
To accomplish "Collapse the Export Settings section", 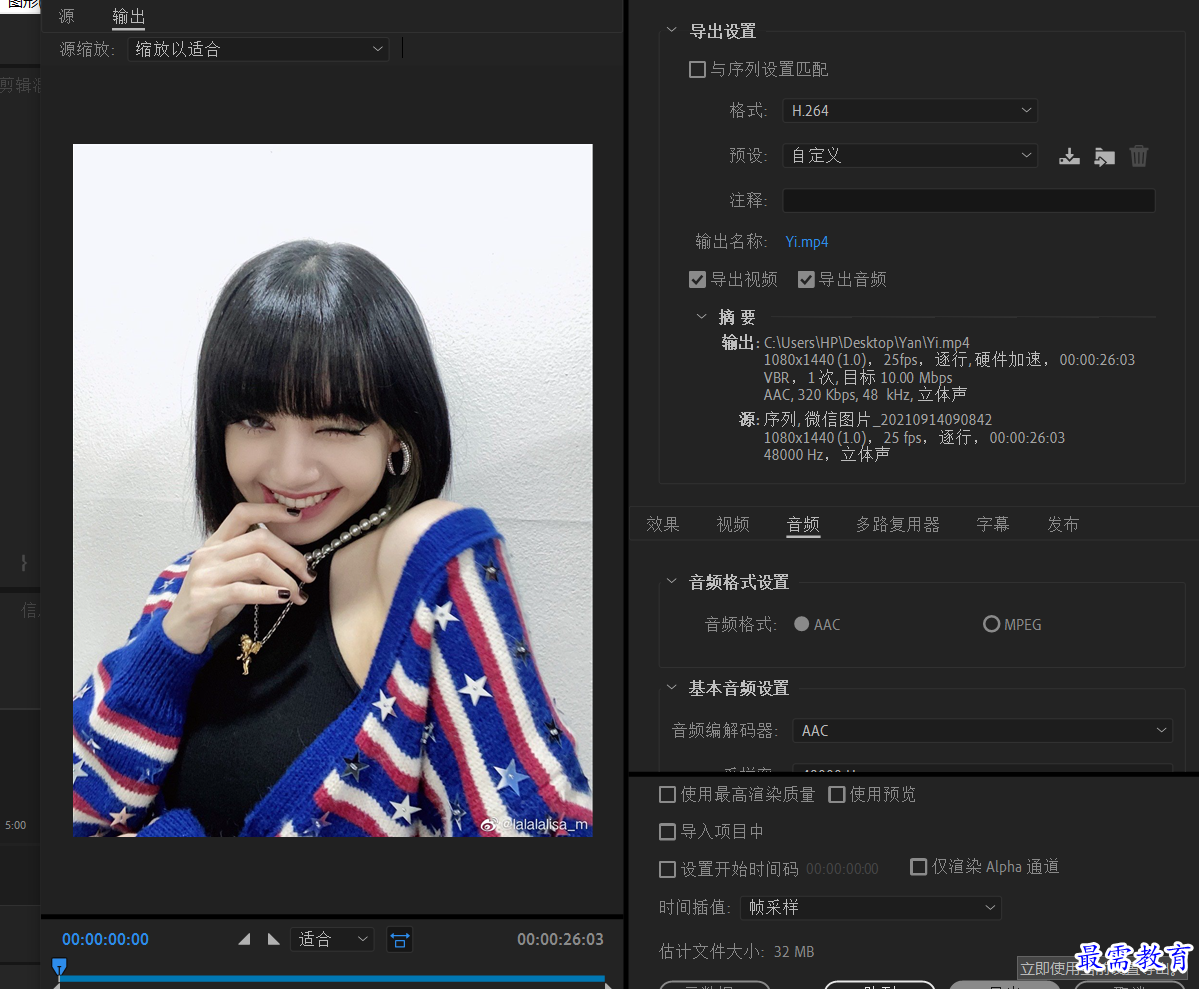I will [x=671, y=31].
